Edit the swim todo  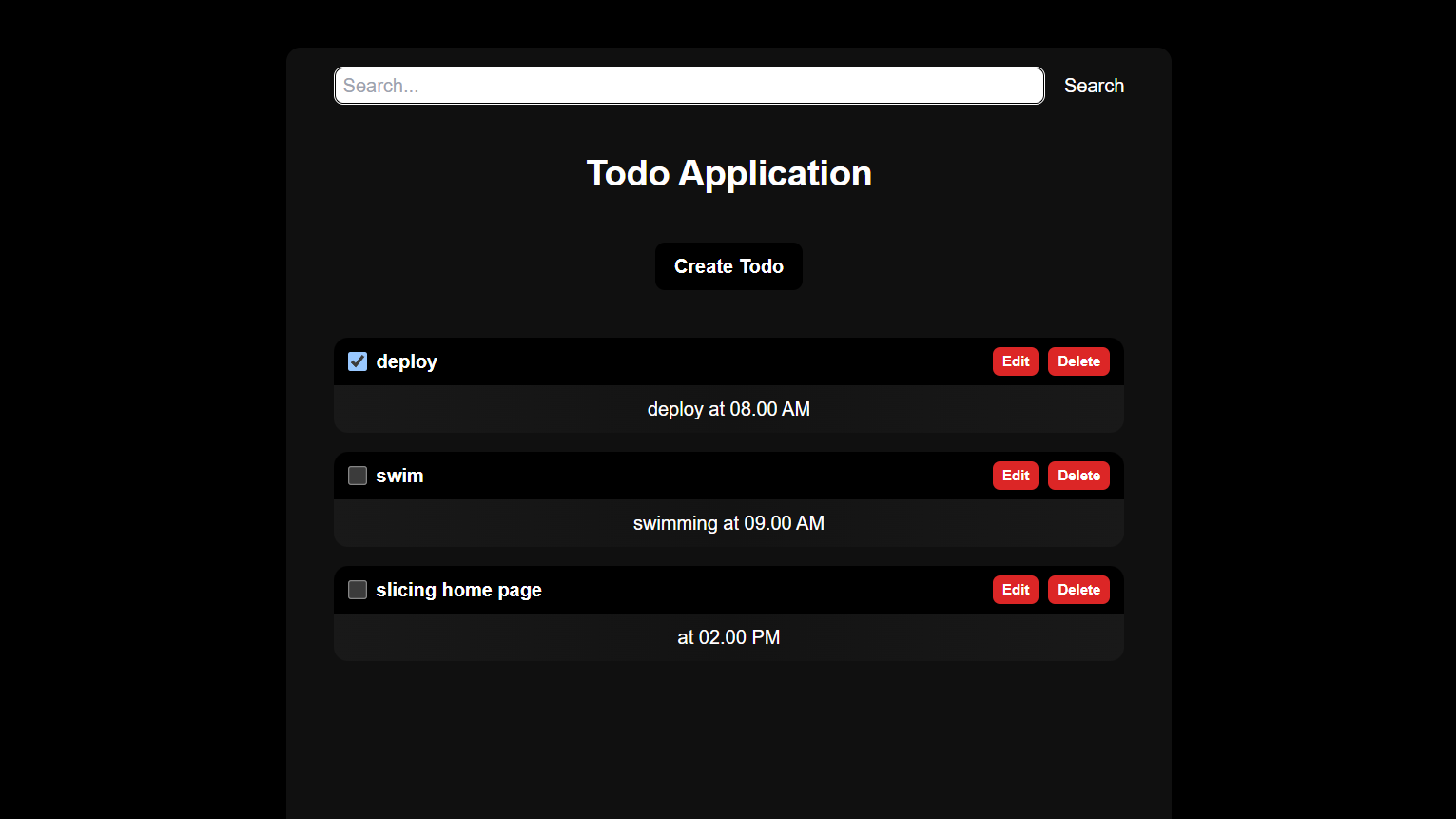[x=1015, y=476]
